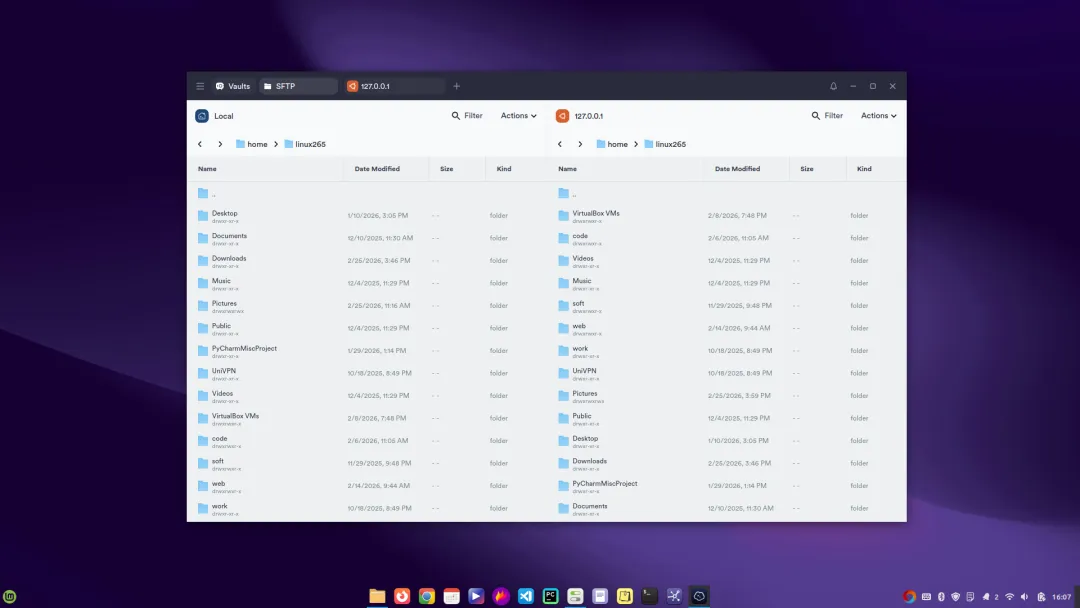1080x608 pixels.
Task: Go forward in Local pane navigation
Action: pyautogui.click(x=220, y=144)
